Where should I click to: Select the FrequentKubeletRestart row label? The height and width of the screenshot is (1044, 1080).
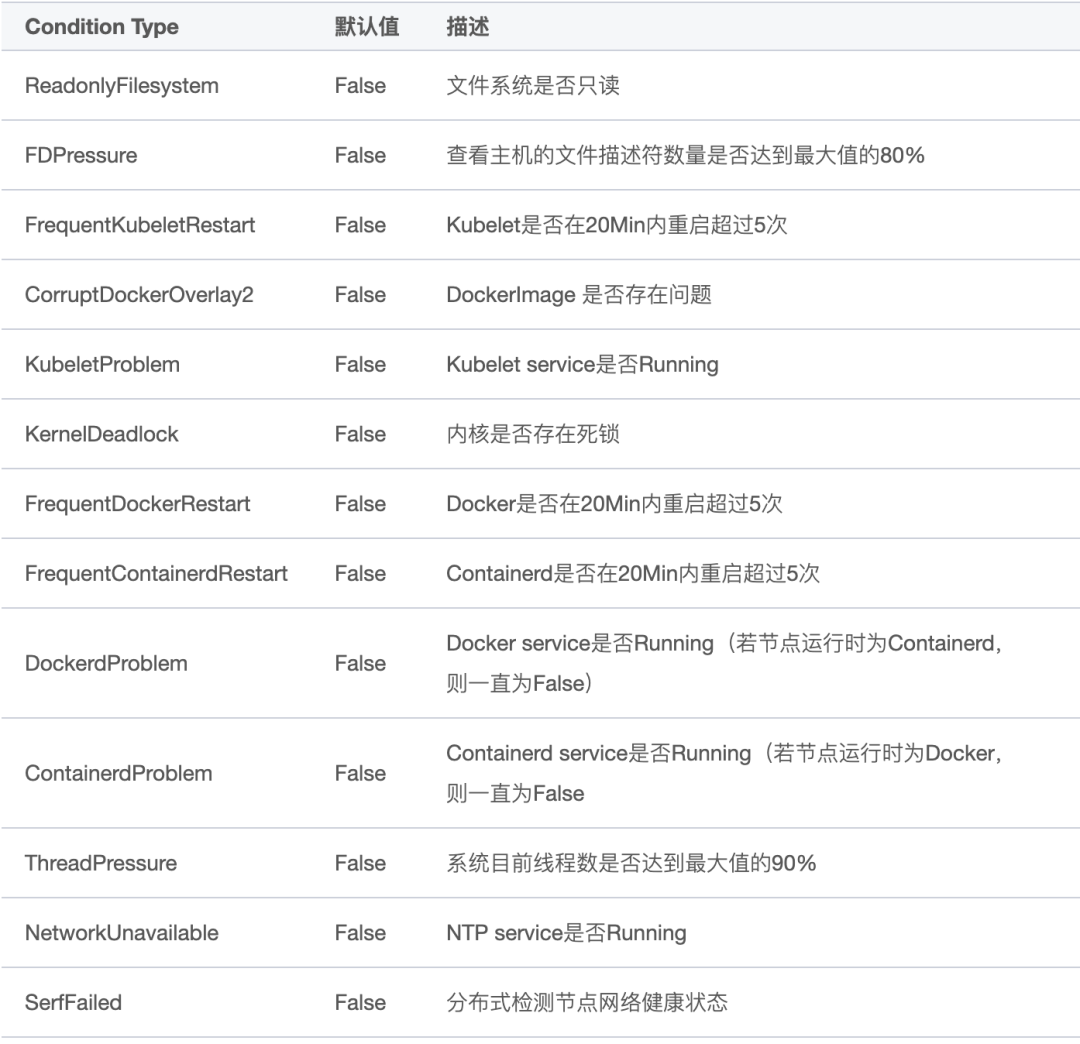click(x=140, y=225)
